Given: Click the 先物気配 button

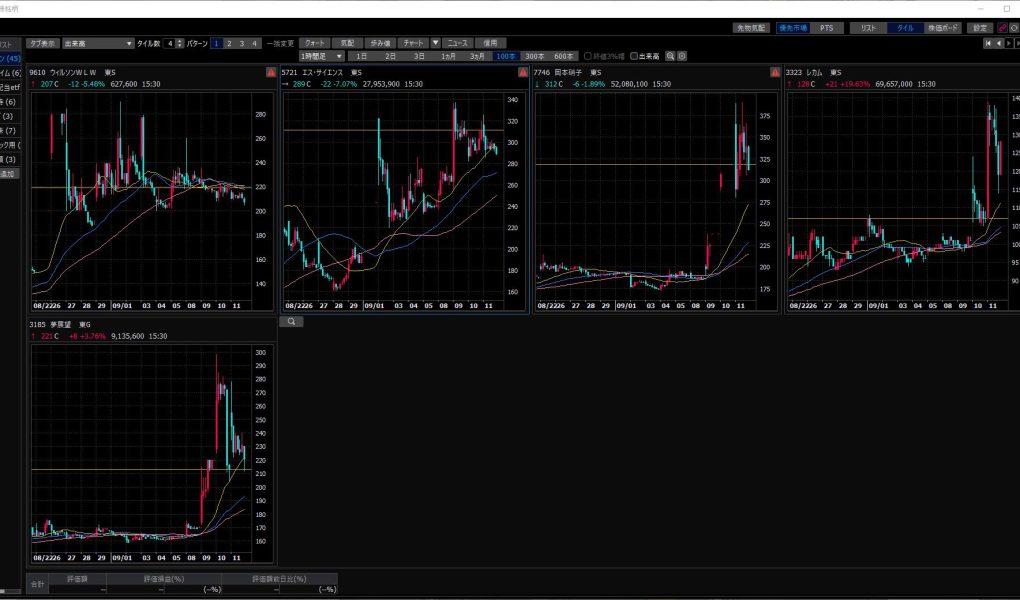Looking at the screenshot, I should coord(749,28).
